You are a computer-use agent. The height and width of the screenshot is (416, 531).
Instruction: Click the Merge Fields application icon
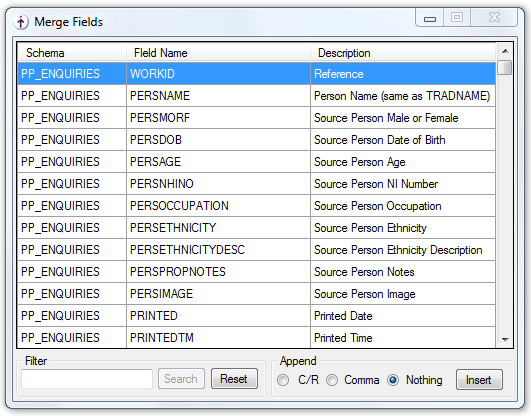[21, 22]
